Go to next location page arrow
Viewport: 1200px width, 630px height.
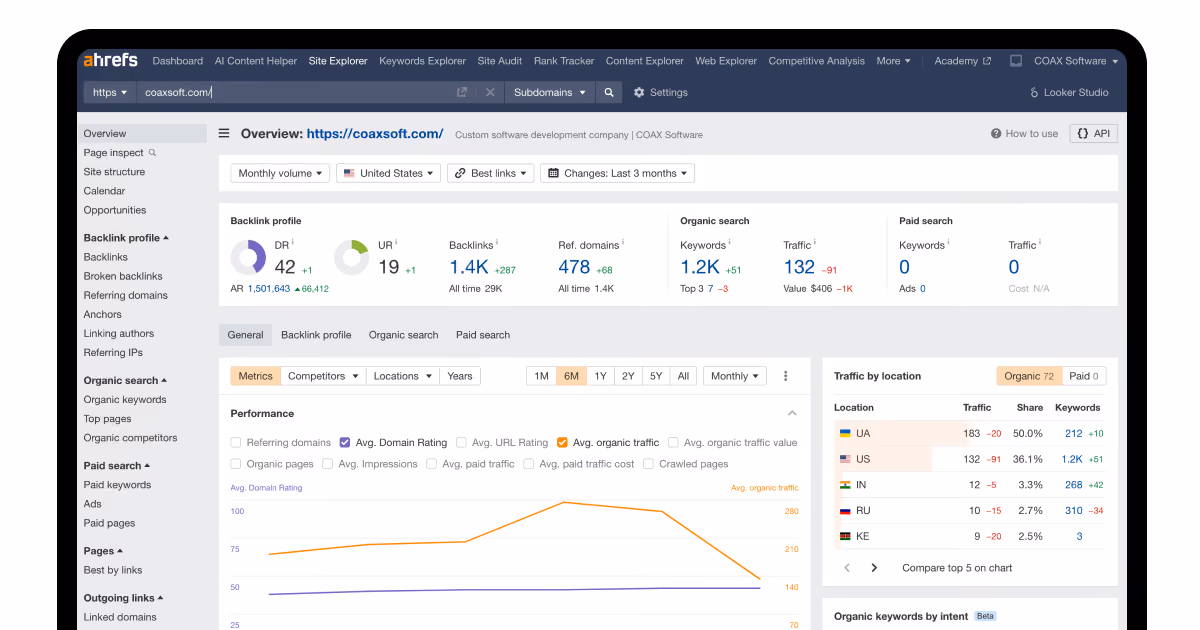click(x=874, y=568)
